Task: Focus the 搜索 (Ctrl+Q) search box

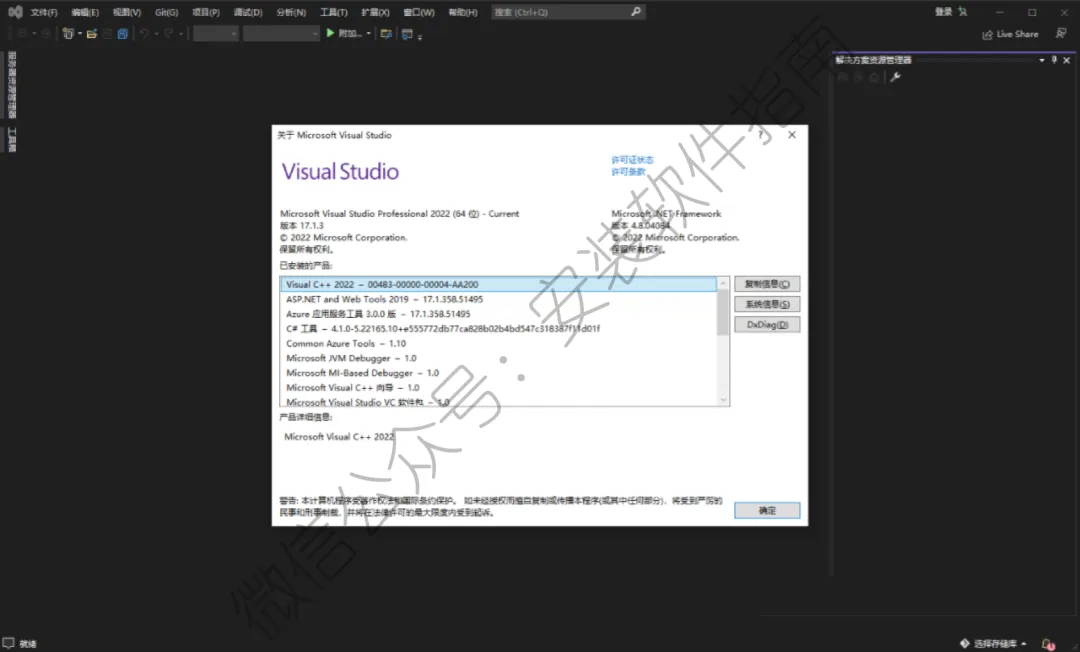Action: click(x=568, y=12)
